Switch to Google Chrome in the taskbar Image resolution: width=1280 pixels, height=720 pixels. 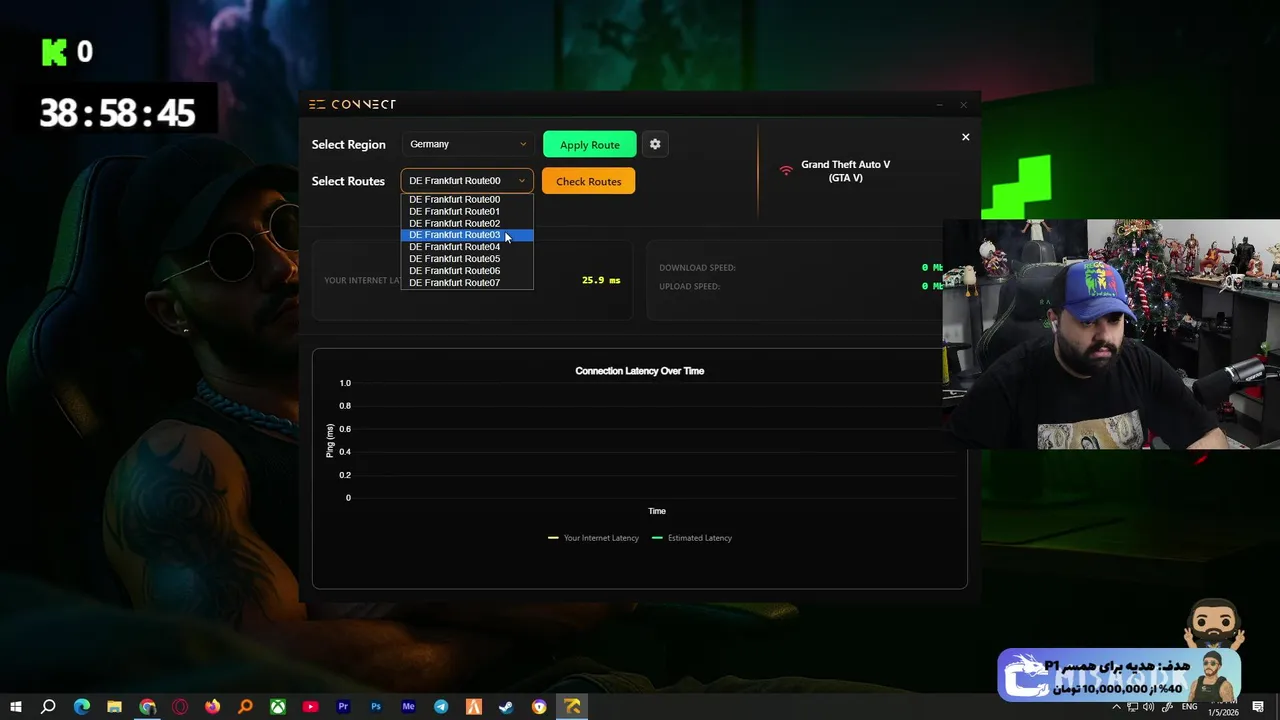pyautogui.click(x=147, y=707)
